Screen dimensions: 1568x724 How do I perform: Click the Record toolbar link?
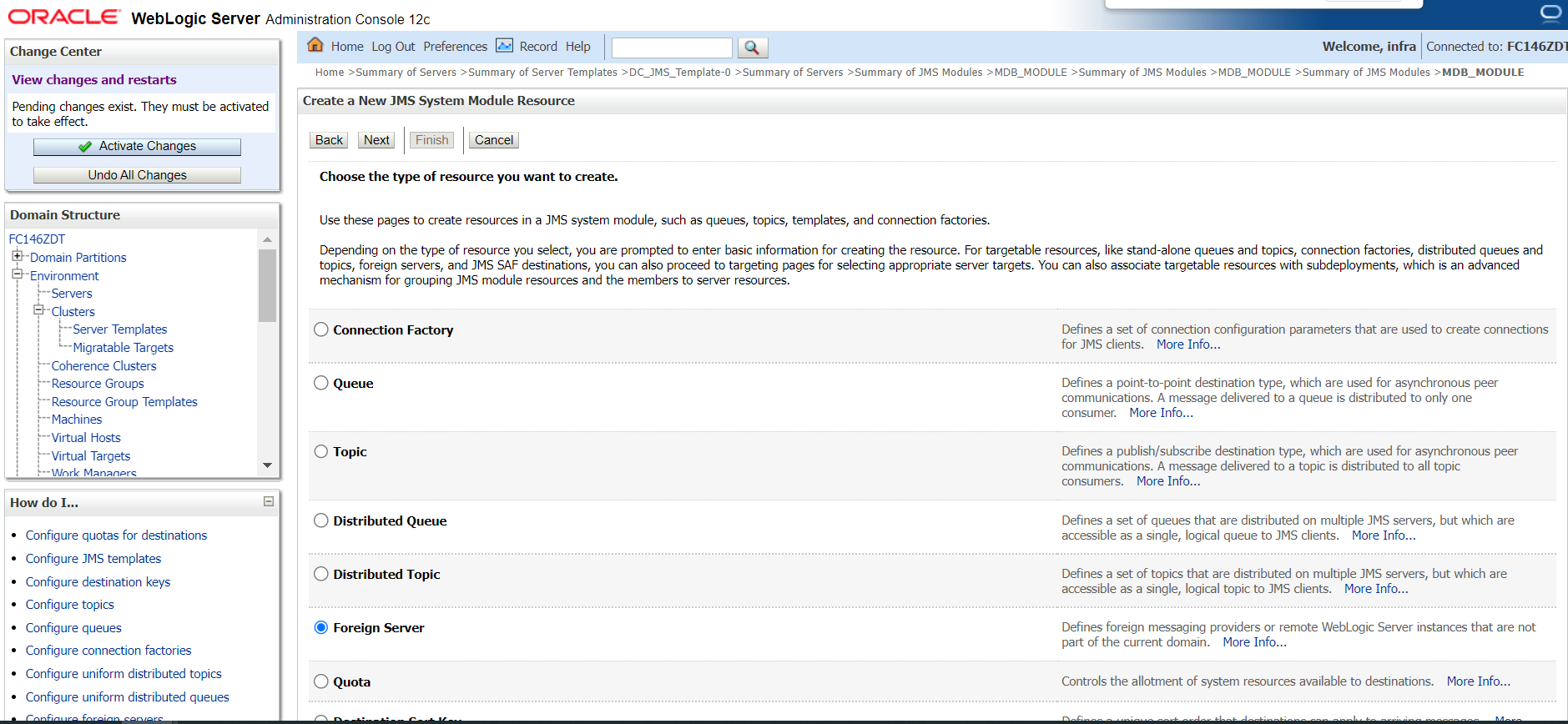[538, 47]
